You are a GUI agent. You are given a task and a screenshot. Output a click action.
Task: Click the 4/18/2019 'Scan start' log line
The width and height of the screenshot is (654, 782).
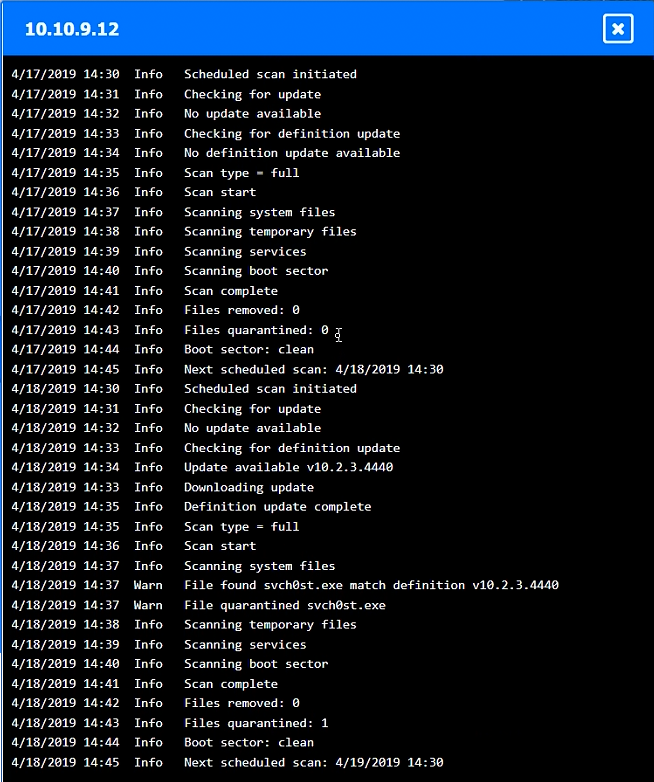pos(220,546)
